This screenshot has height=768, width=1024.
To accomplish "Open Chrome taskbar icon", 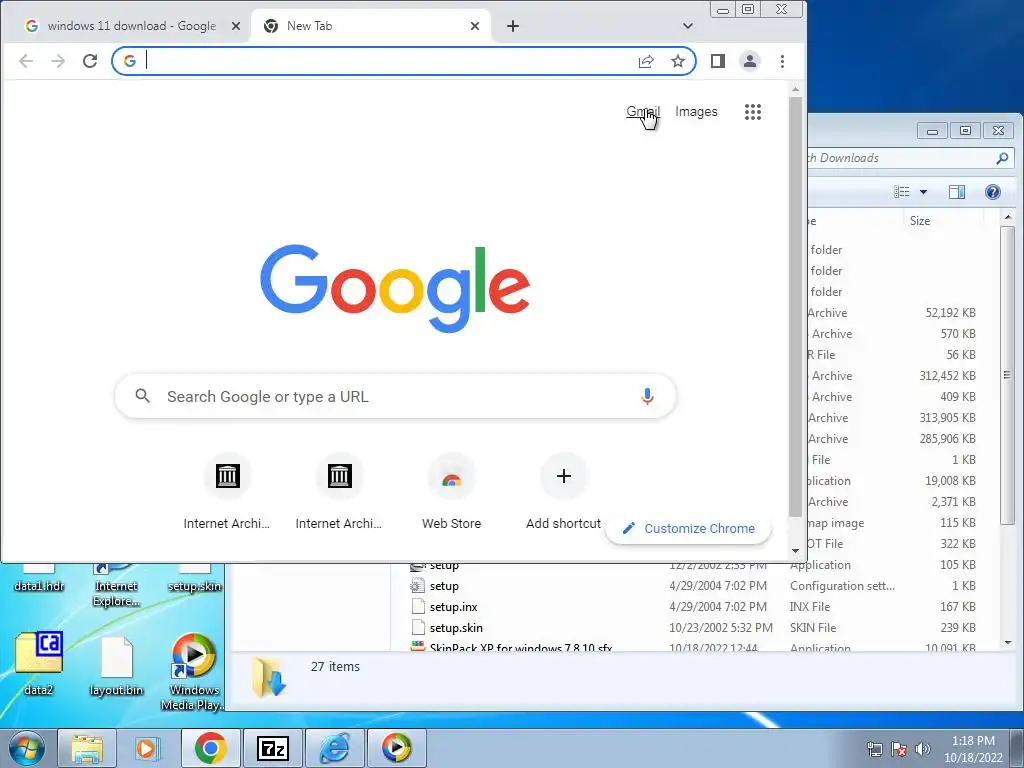I will (210, 748).
